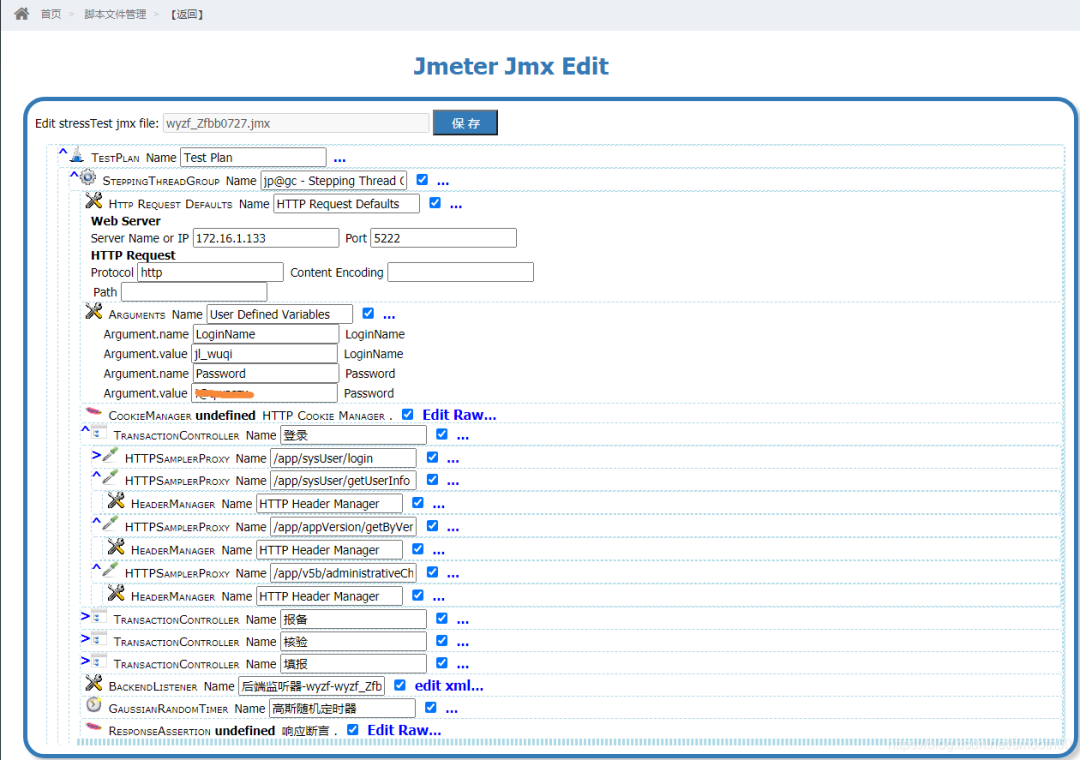The image size is (1080, 760).
Task: Toggle the HTTP Cookie Manager checkbox
Action: coord(408,414)
